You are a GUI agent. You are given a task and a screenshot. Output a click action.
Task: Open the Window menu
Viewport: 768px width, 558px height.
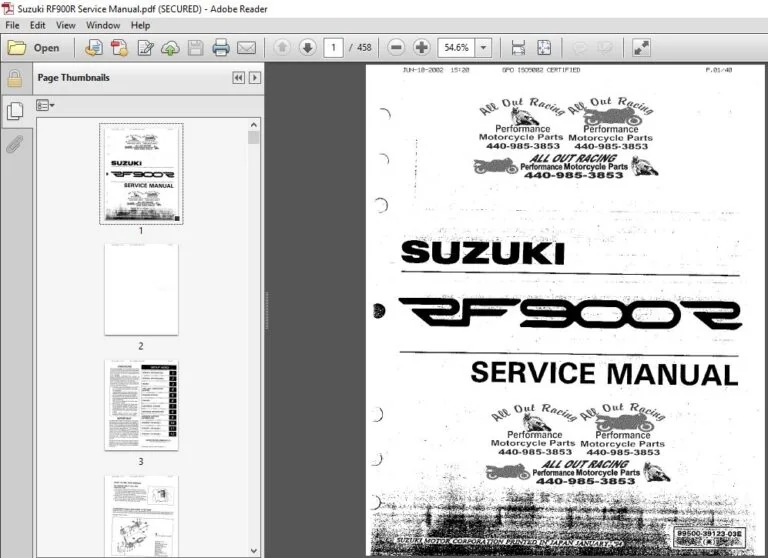[x=103, y=25]
